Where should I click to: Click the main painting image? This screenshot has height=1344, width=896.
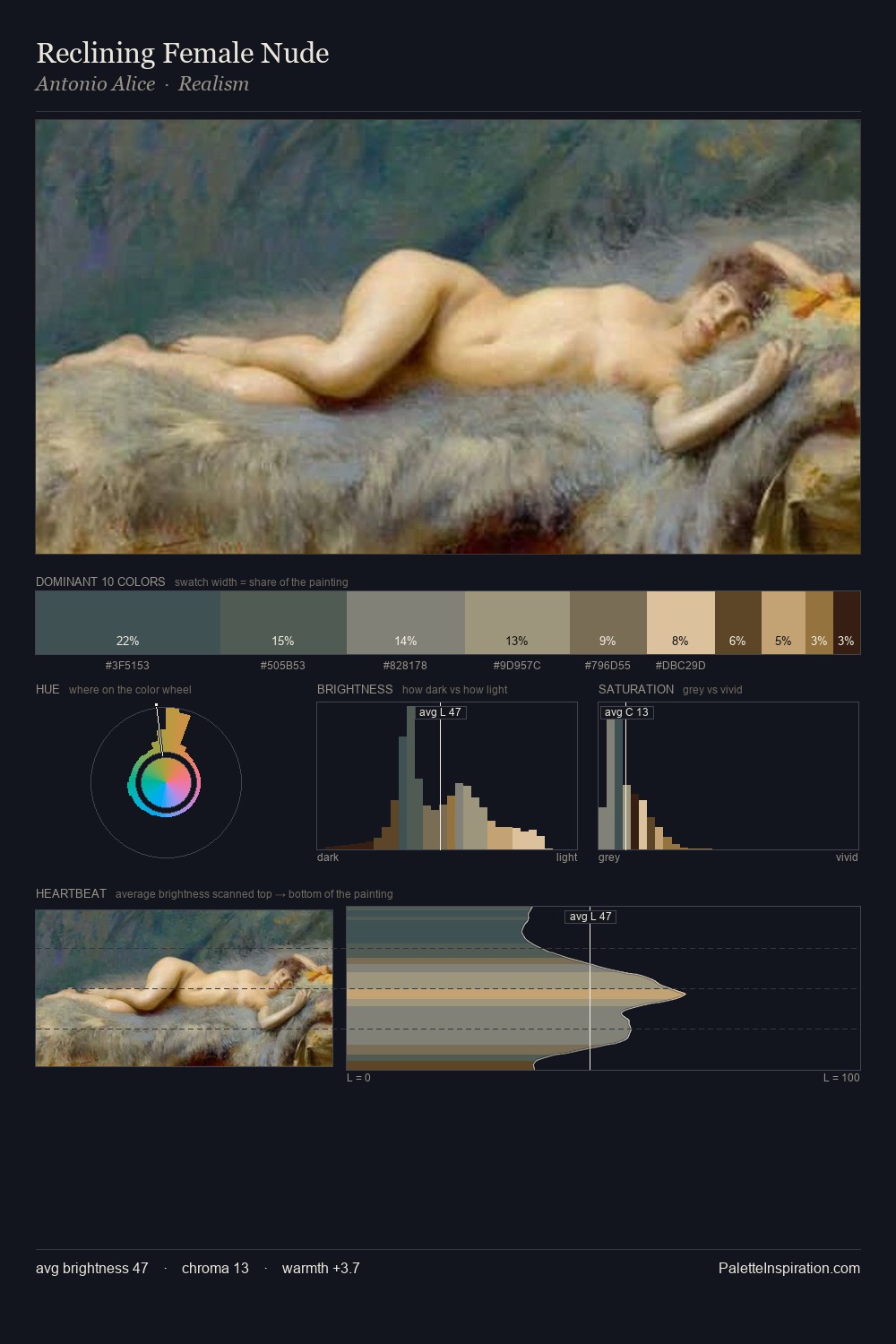coord(448,337)
